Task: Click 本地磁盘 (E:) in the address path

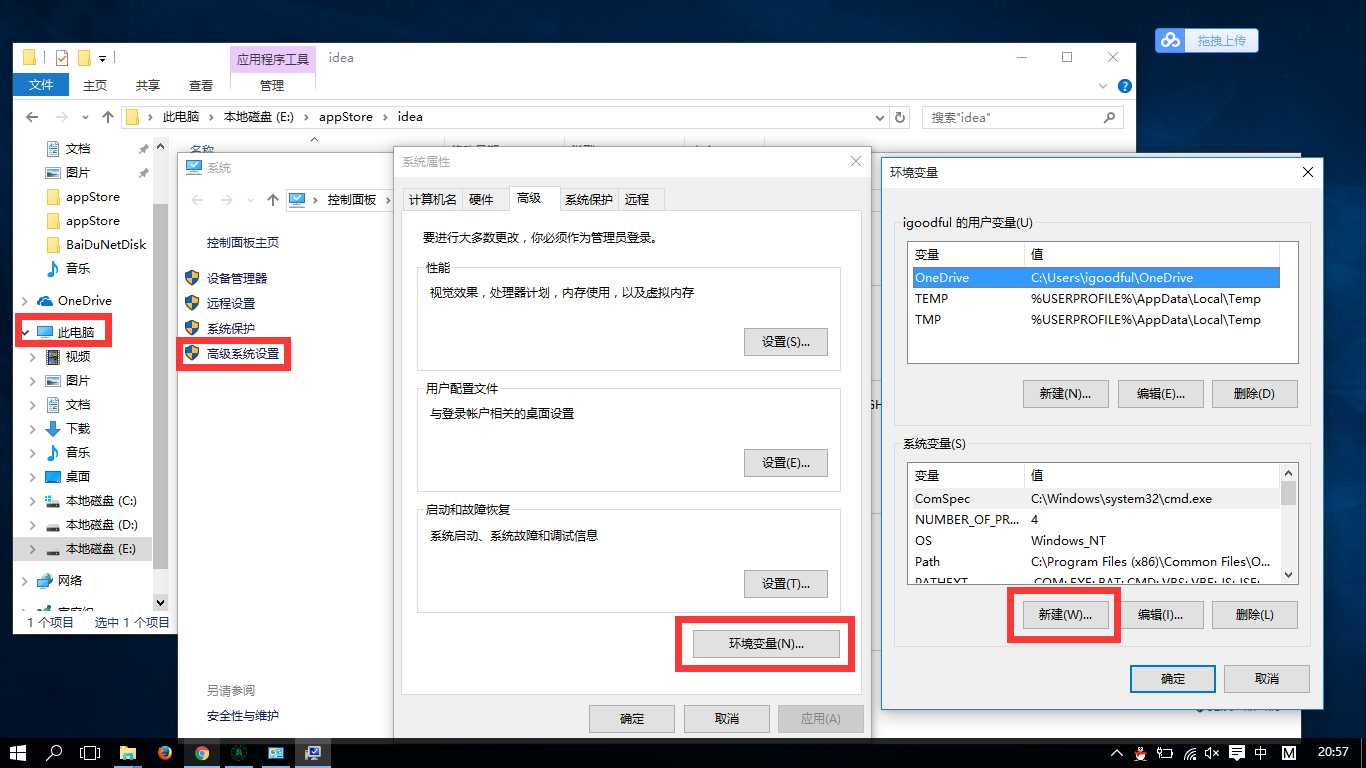Action: [x=258, y=117]
